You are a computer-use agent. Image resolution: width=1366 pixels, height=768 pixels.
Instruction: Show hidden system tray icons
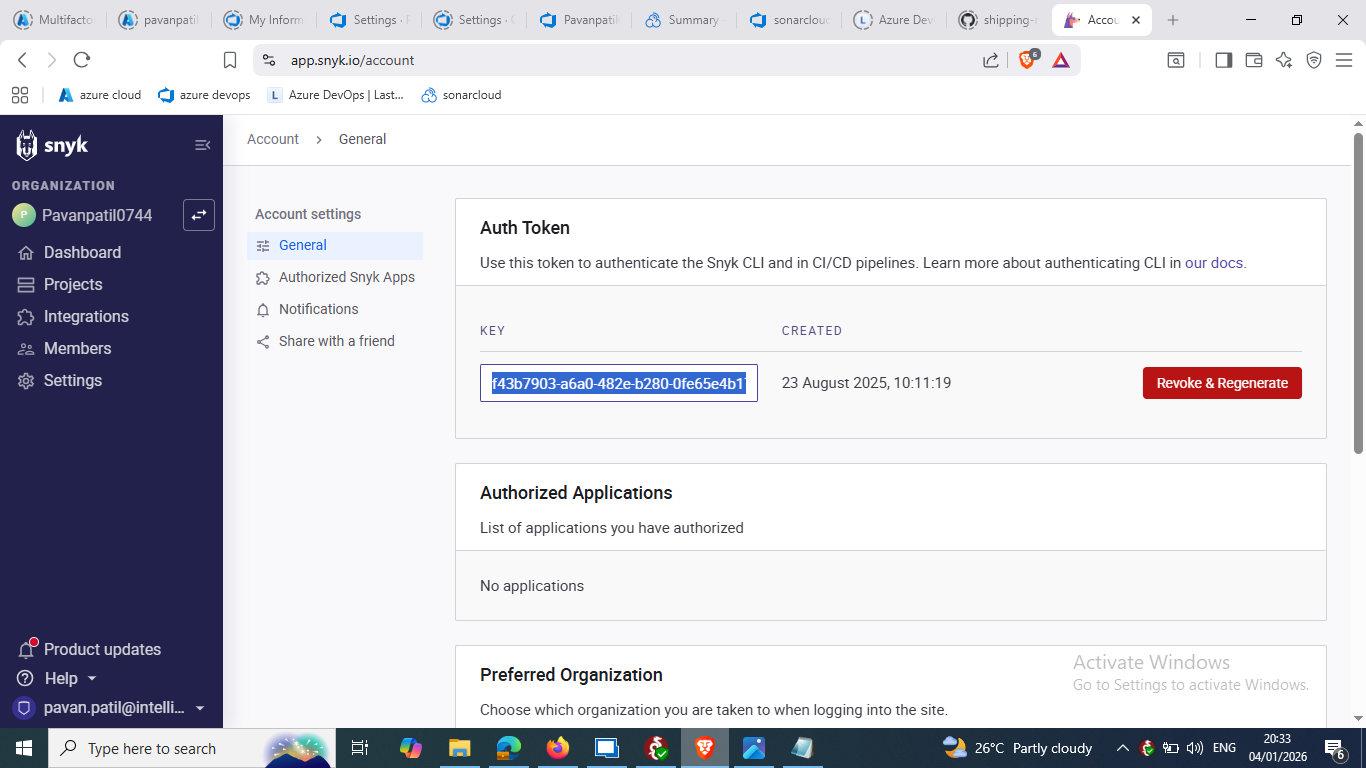click(x=1122, y=748)
